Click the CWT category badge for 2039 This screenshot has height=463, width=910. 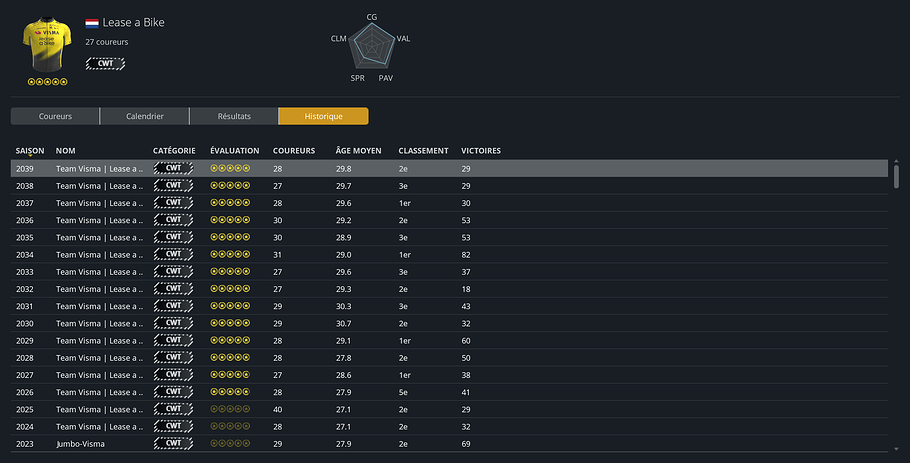tap(174, 168)
